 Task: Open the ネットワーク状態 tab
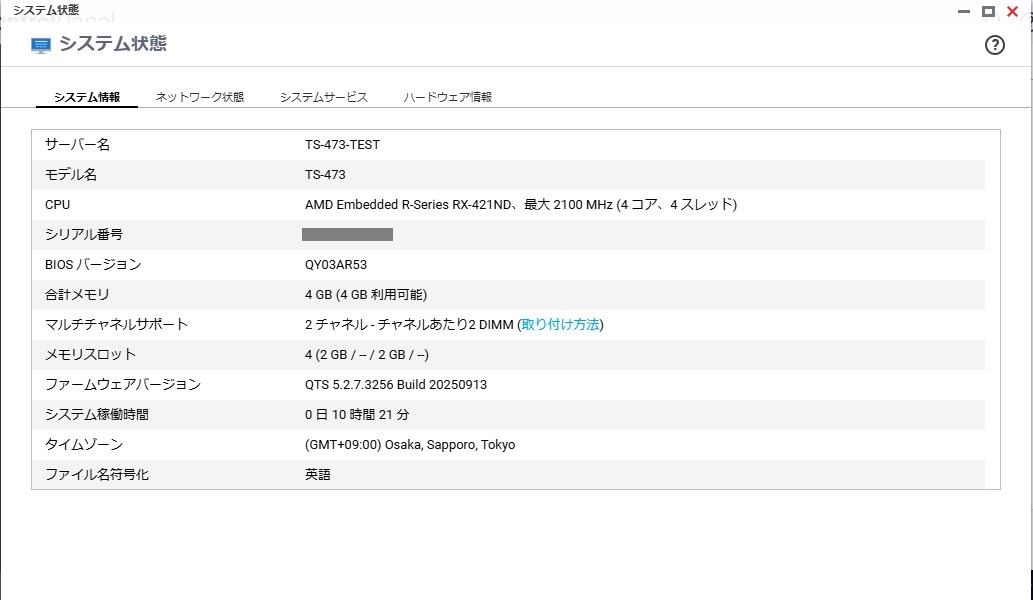(200, 97)
